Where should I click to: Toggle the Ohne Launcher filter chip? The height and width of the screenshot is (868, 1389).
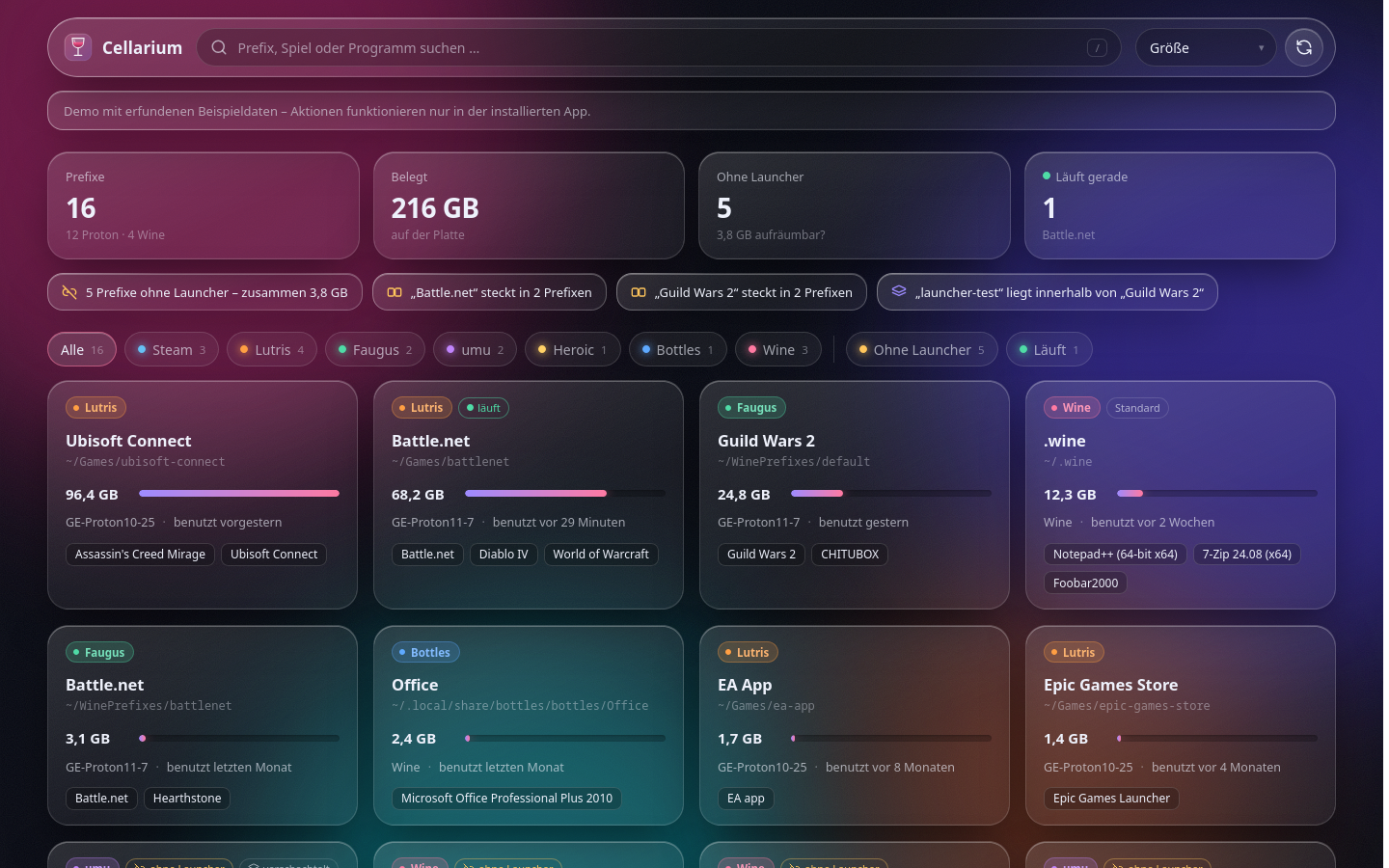921,349
